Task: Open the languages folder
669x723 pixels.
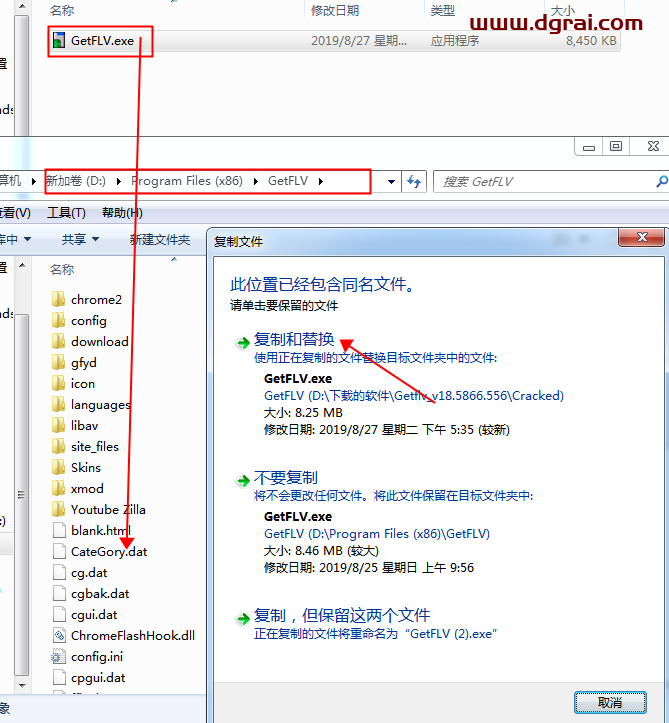Action: coord(91,404)
